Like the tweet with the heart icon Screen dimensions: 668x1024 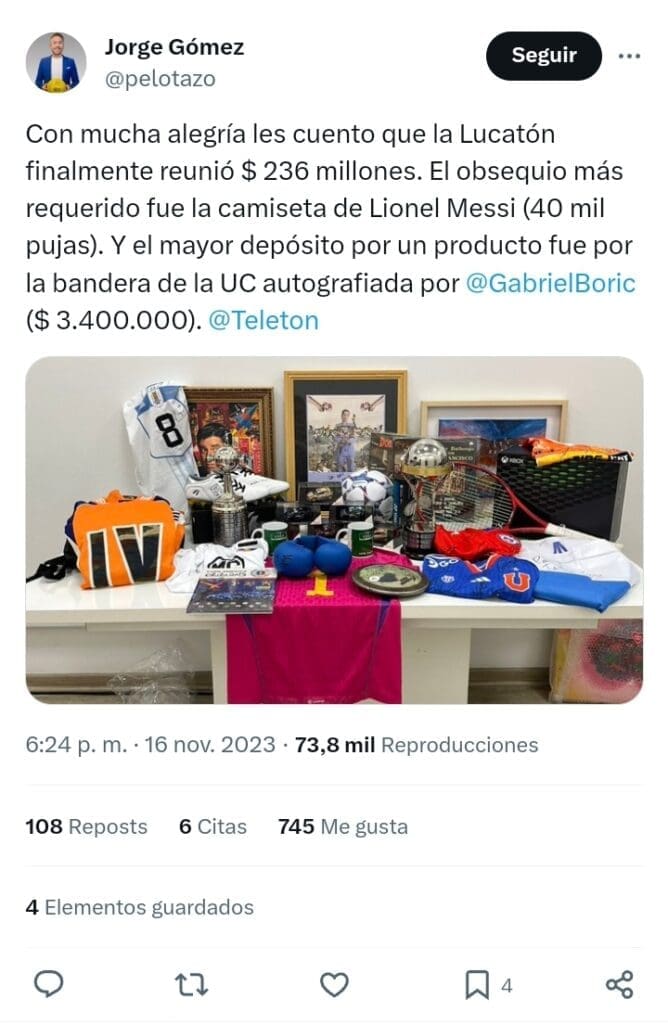pyautogui.click(x=334, y=984)
